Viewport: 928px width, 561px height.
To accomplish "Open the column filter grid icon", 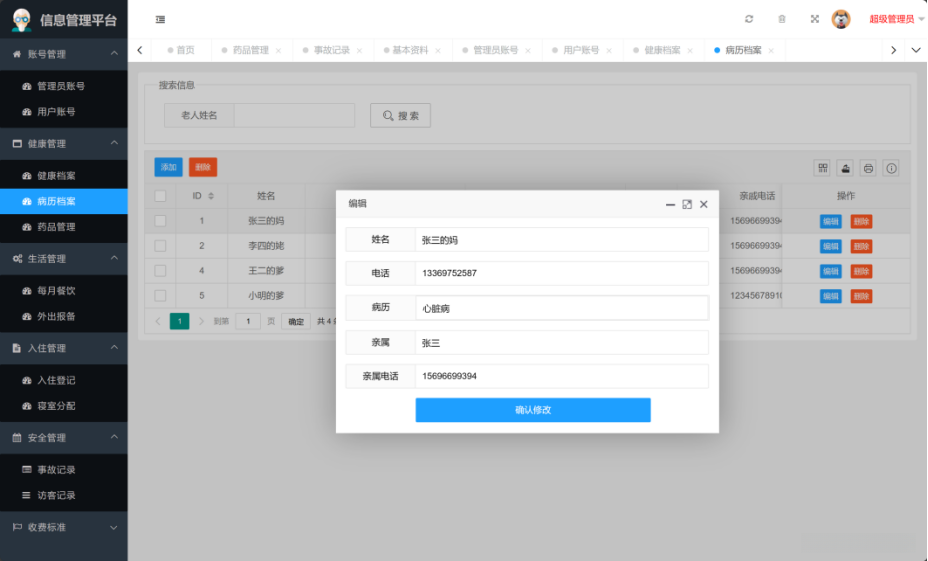I will [x=823, y=168].
